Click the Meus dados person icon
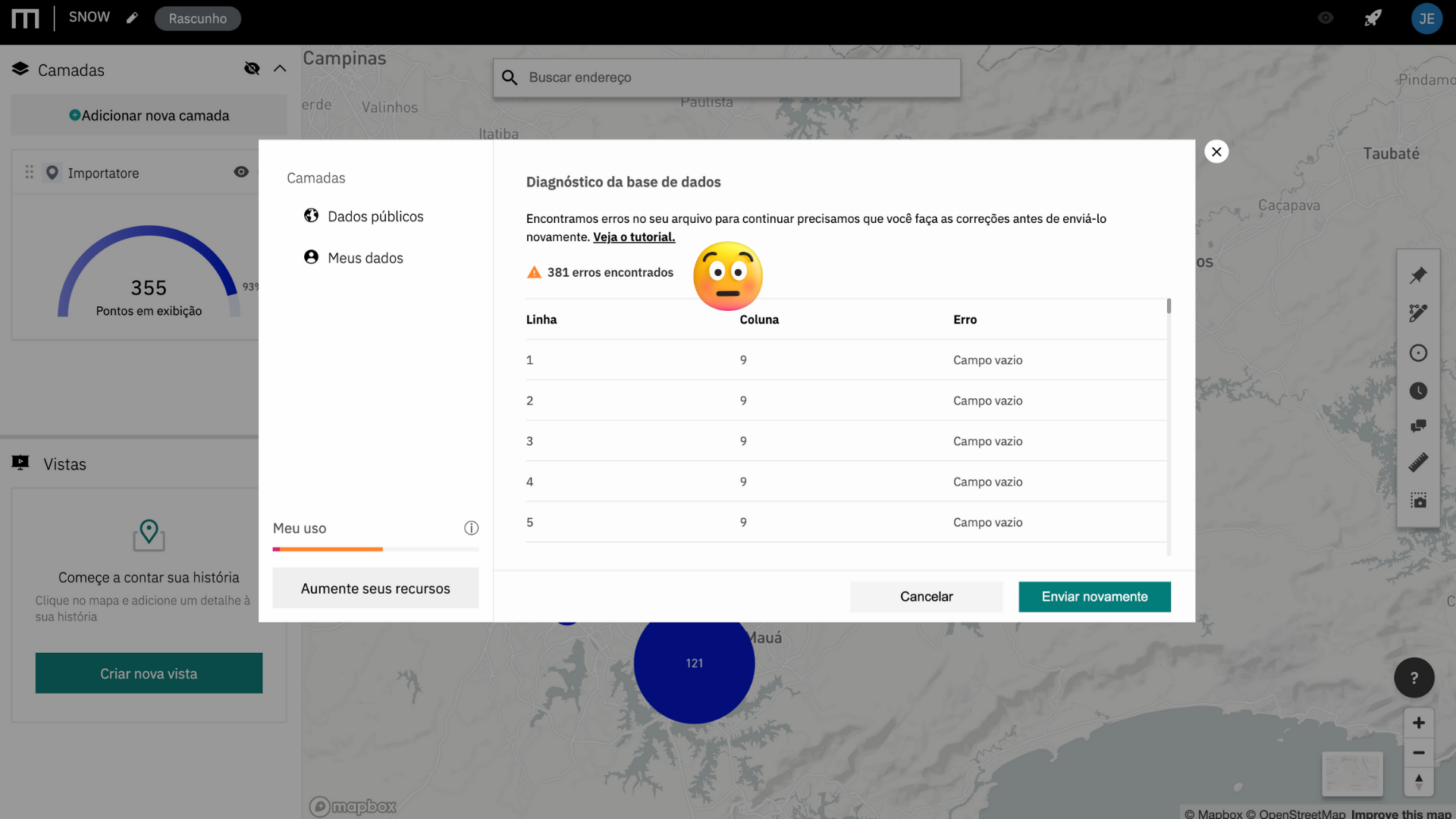The width and height of the screenshot is (1456, 819). (x=311, y=257)
